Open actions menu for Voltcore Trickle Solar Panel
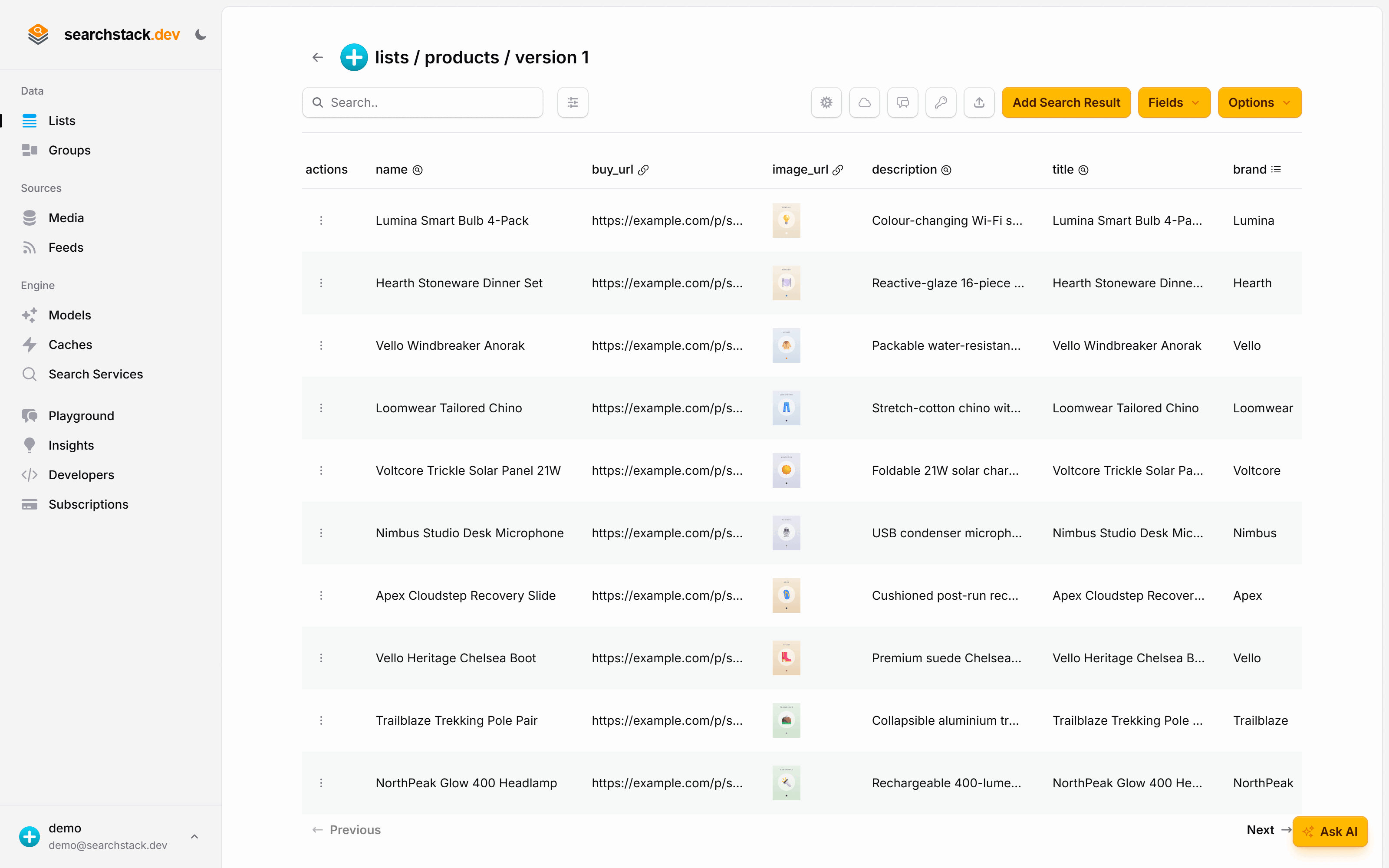This screenshot has width=1389, height=868. (x=321, y=471)
